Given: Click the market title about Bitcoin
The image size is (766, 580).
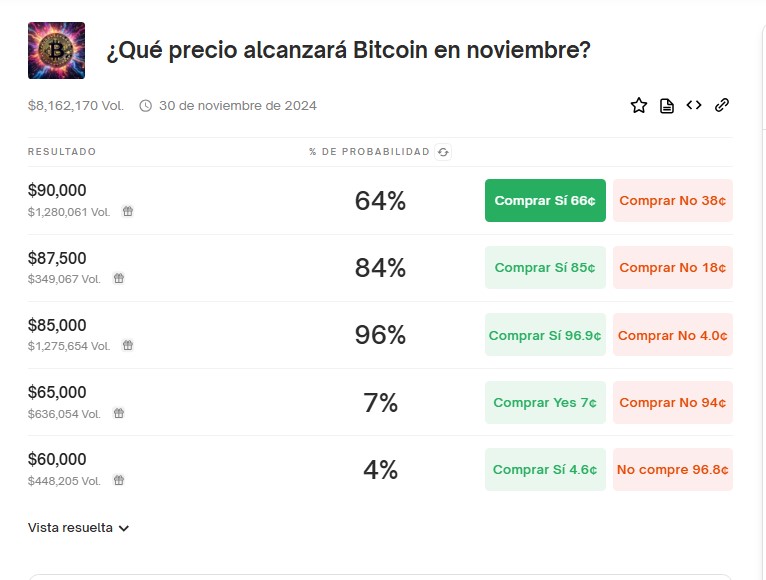Looking at the screenshot, I should (348, 50).
